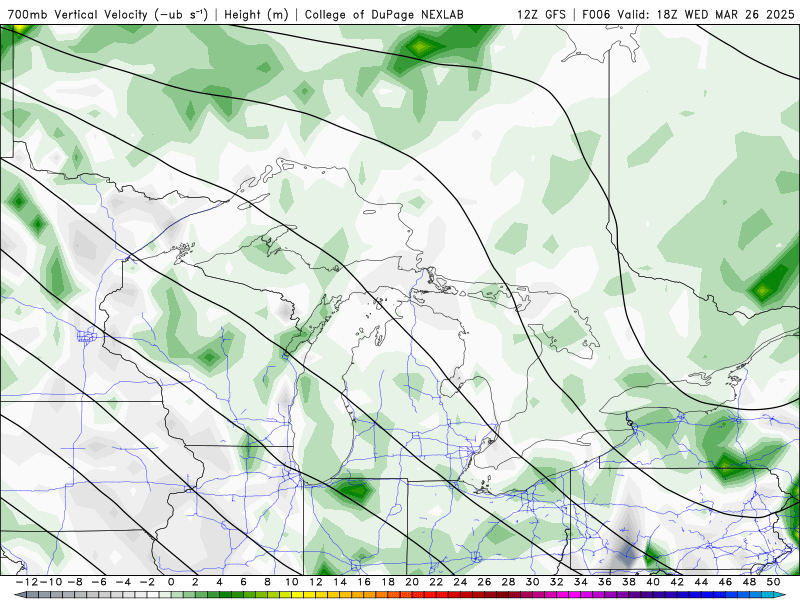Screen dimensions: 800x600
Task: Click the '-8' colorbar scale label
Action: tap(74, 582)
